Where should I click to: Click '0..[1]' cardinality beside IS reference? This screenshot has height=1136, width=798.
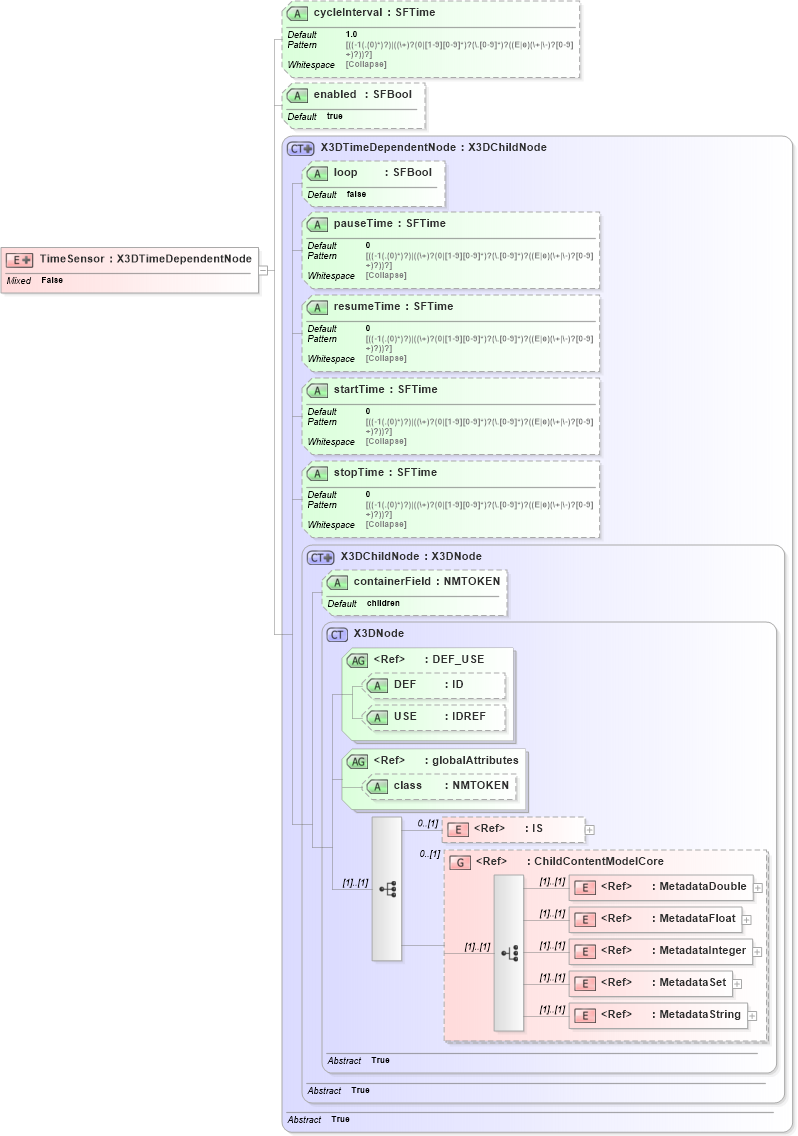click(428, 824)
